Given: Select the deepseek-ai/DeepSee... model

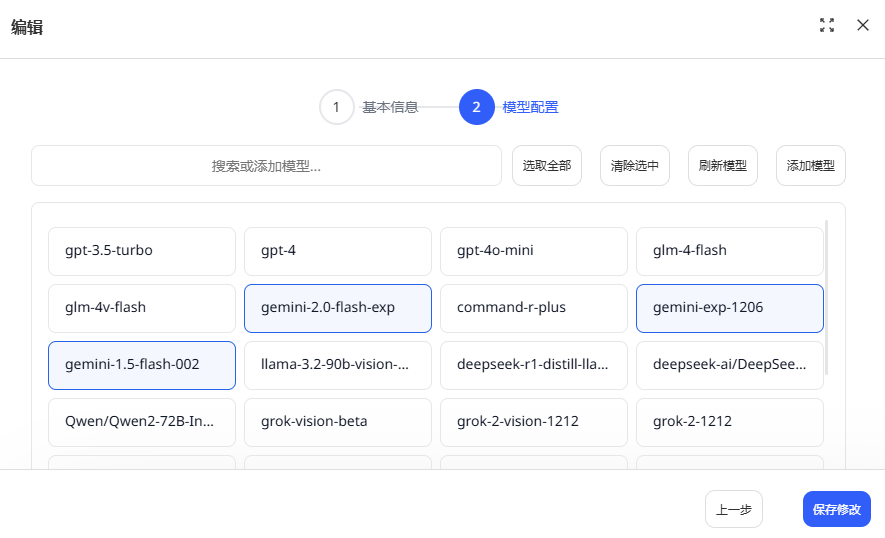Looking at the screenshot, I should pos(730,365).
